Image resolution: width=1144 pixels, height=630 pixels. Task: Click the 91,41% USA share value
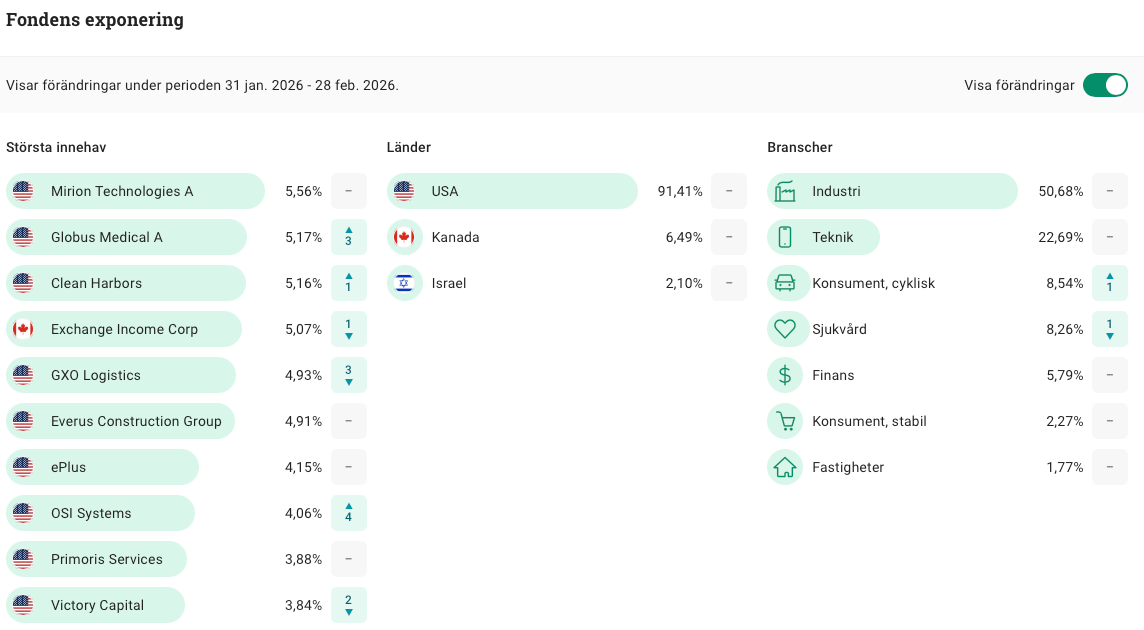coord(680,191)
